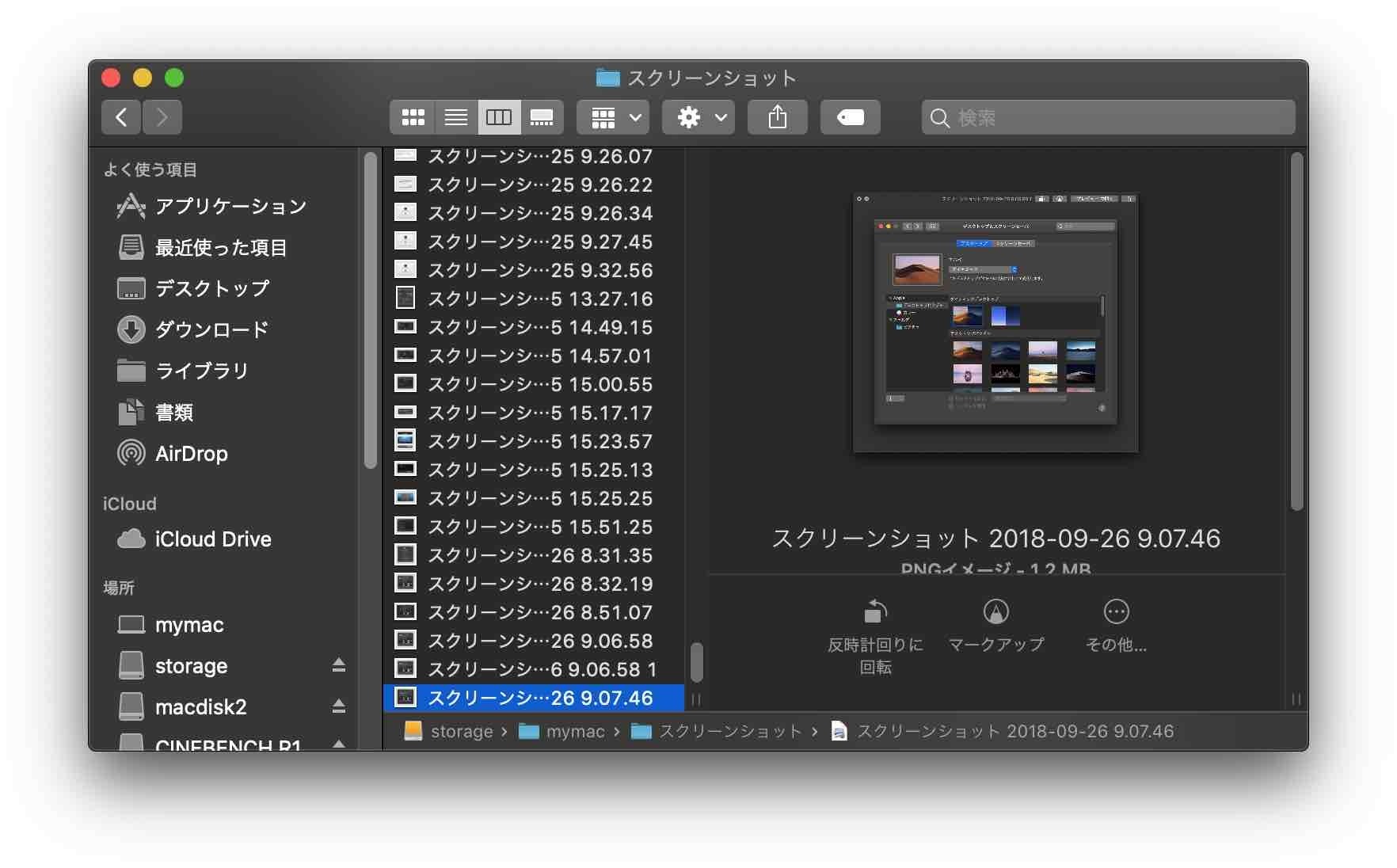Select the macdisk2 volume in sidebar

coord(182,706)
